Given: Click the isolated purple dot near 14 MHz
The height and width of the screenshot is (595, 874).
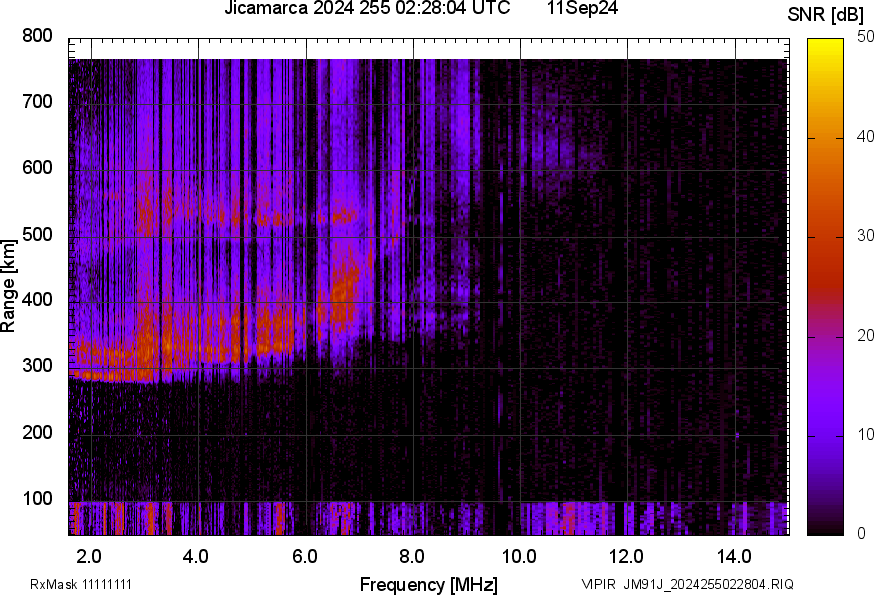Looking at the screenshot, I should pyautogui.click(x=737, y=435).
